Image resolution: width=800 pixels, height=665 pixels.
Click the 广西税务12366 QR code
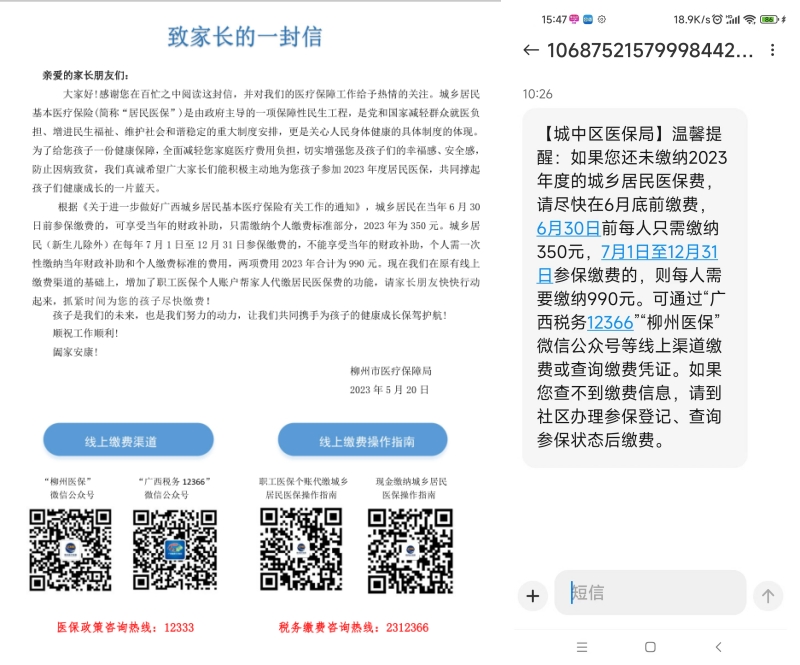coord(175,550)
